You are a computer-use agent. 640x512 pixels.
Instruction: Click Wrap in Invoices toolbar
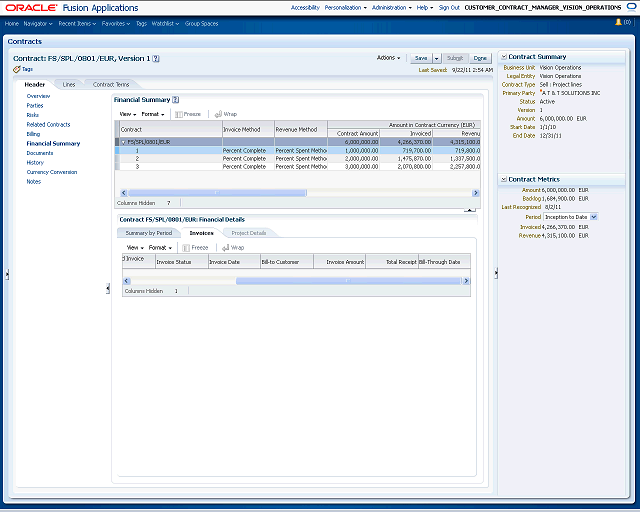[233, 248]
